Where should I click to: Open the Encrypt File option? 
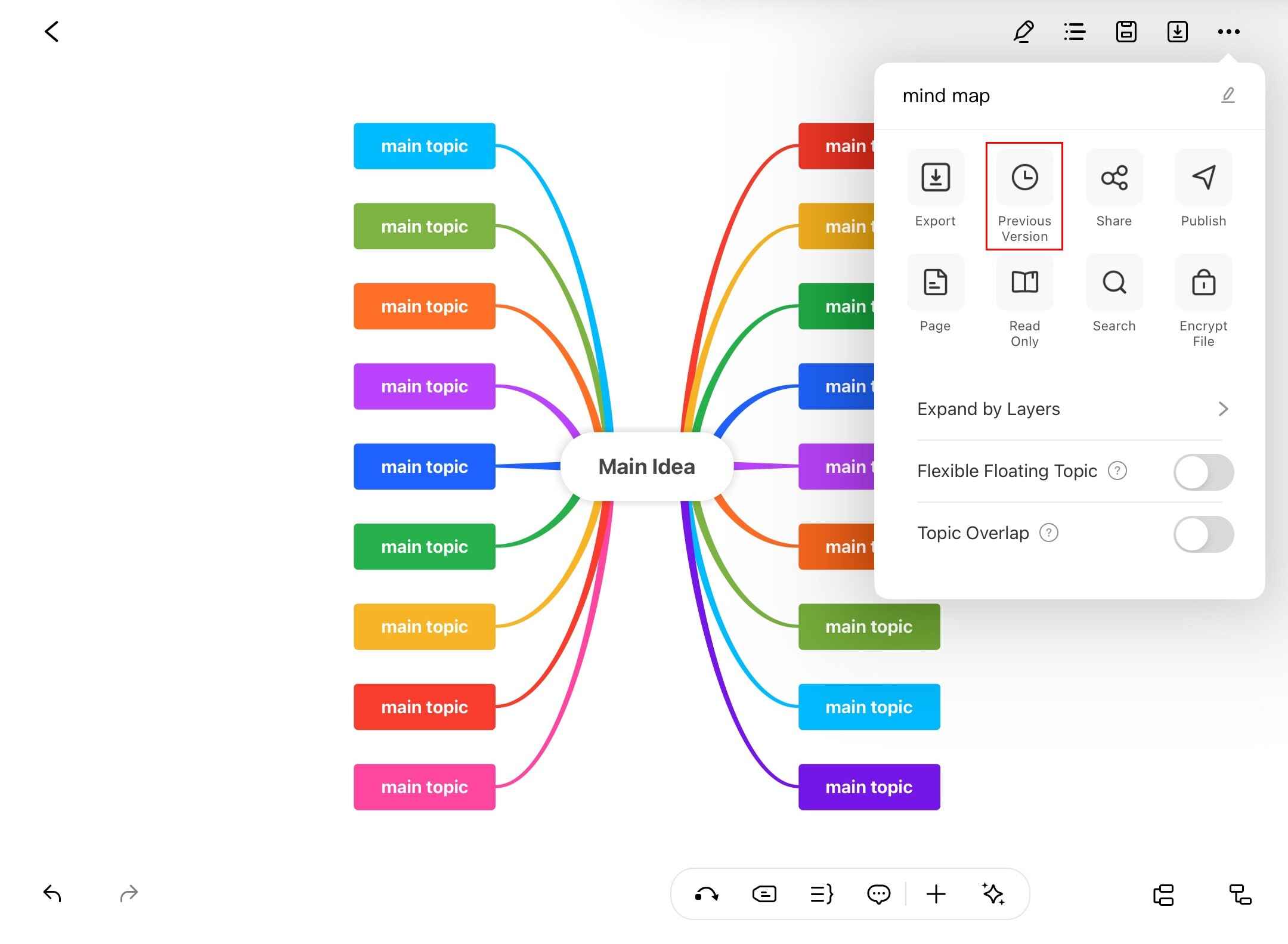click(x=1203, y=283)
